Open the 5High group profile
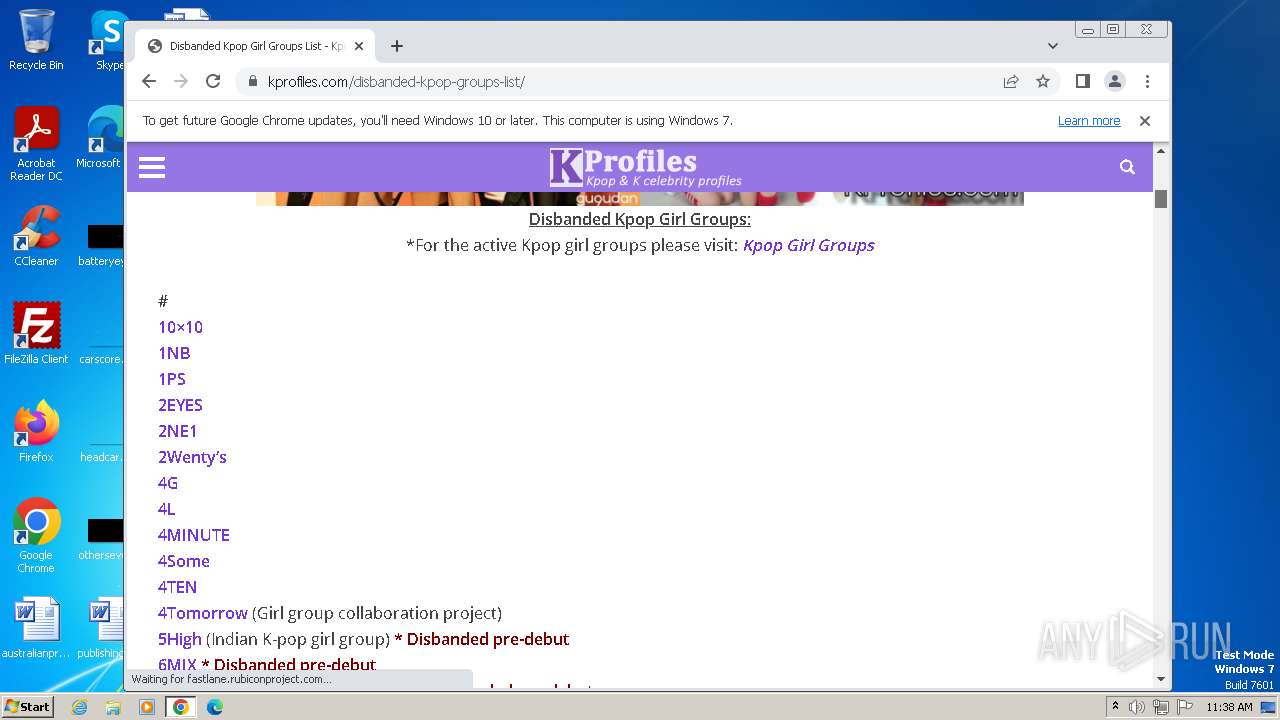The height and width of the screenshot is (720, 1280). click(180, 639)
